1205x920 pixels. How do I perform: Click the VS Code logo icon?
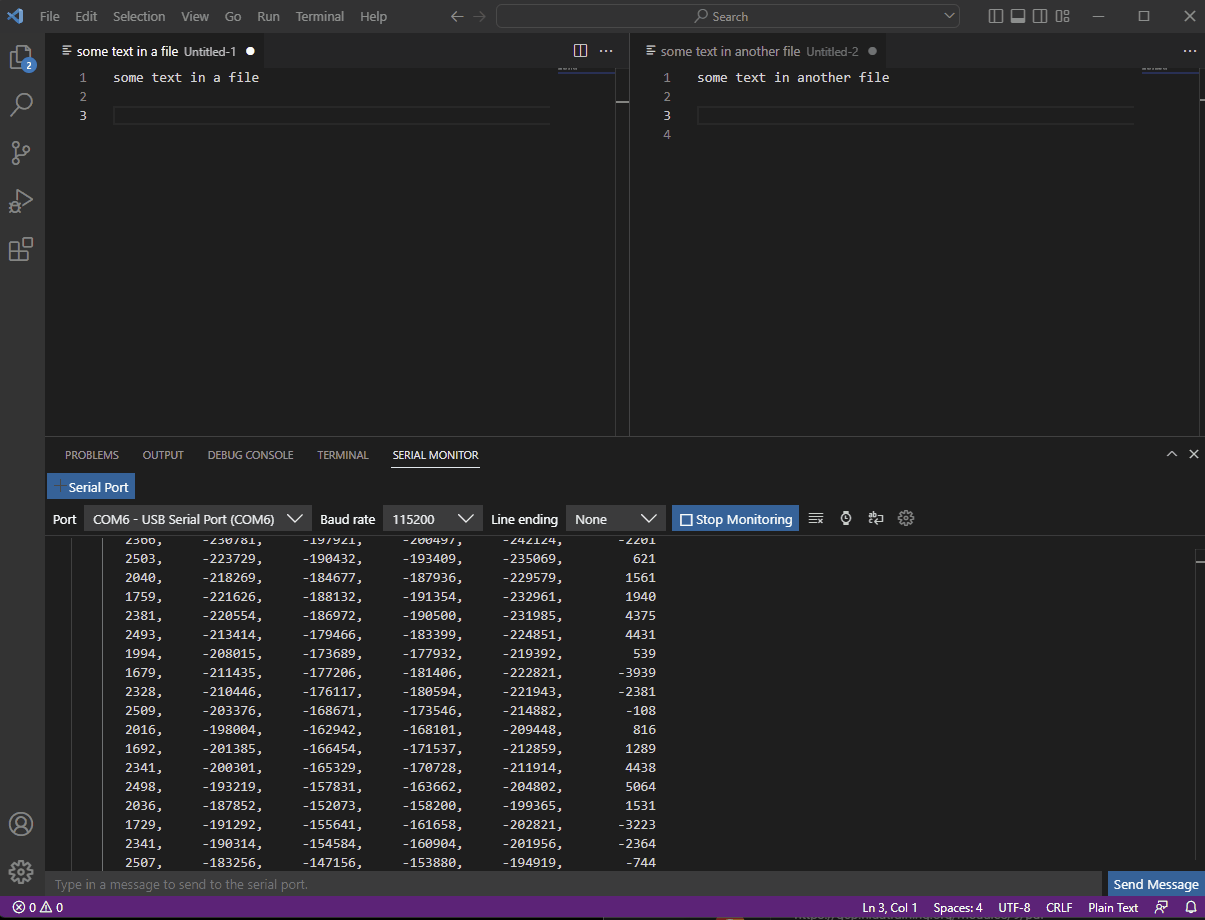15,16
